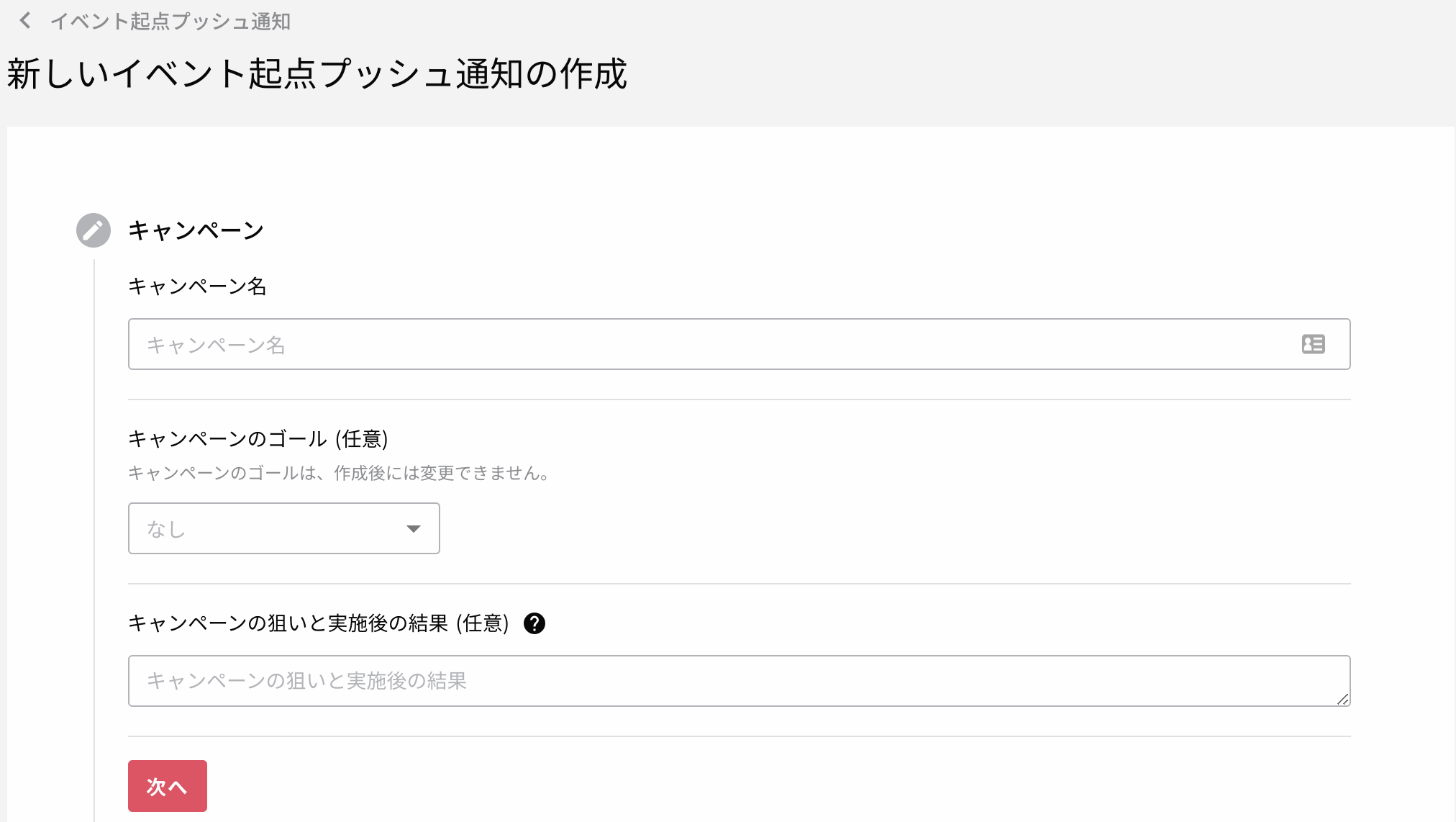
Task: Open the キャンペーンのゴール dropdown showing なし
Action: (x=284, y=528)
